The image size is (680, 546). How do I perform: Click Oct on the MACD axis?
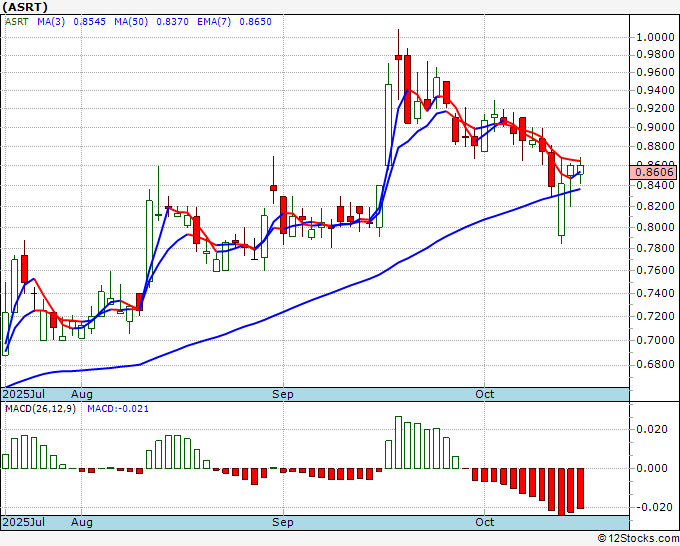pos(484,522)
